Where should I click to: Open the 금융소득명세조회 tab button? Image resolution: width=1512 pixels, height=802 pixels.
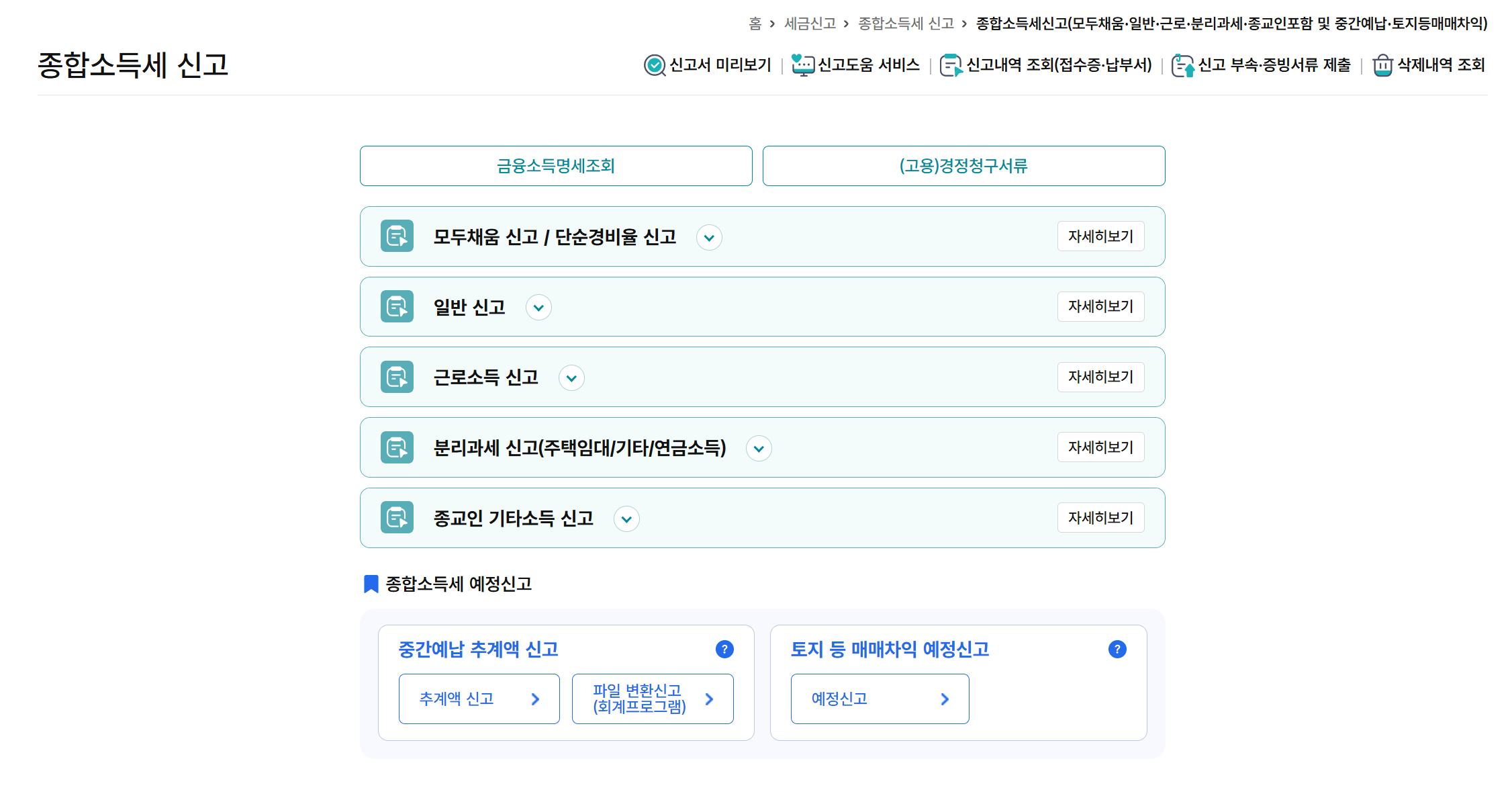(556, 166)
